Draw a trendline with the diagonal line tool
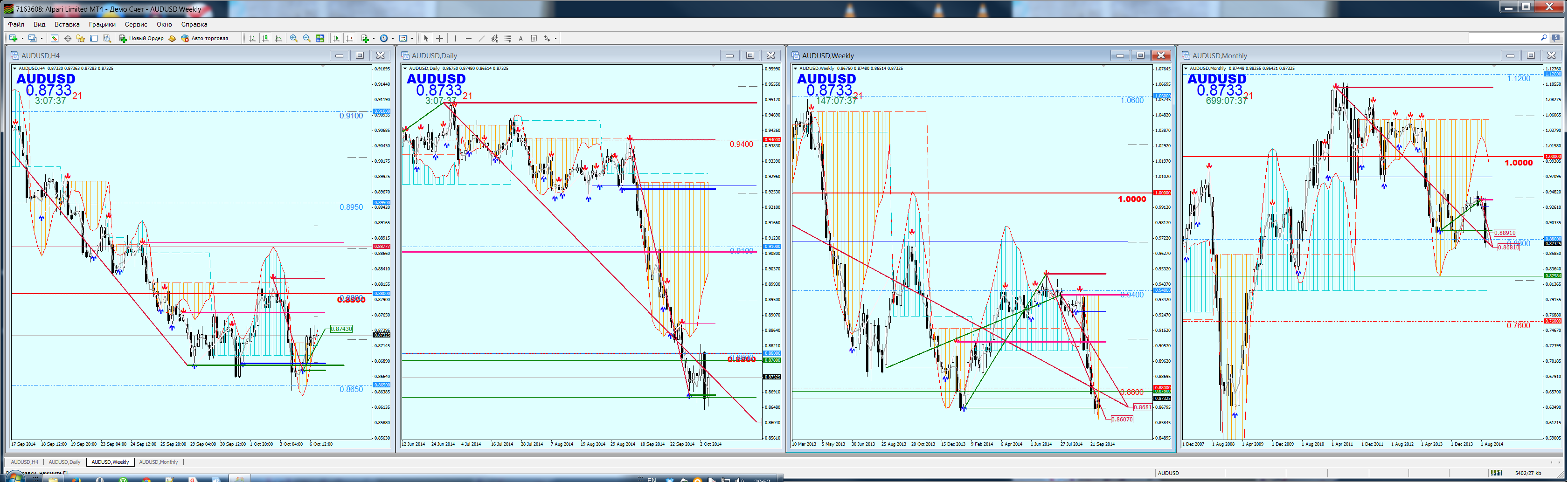This screenshot has height=482, width=1568. point(481,38)
